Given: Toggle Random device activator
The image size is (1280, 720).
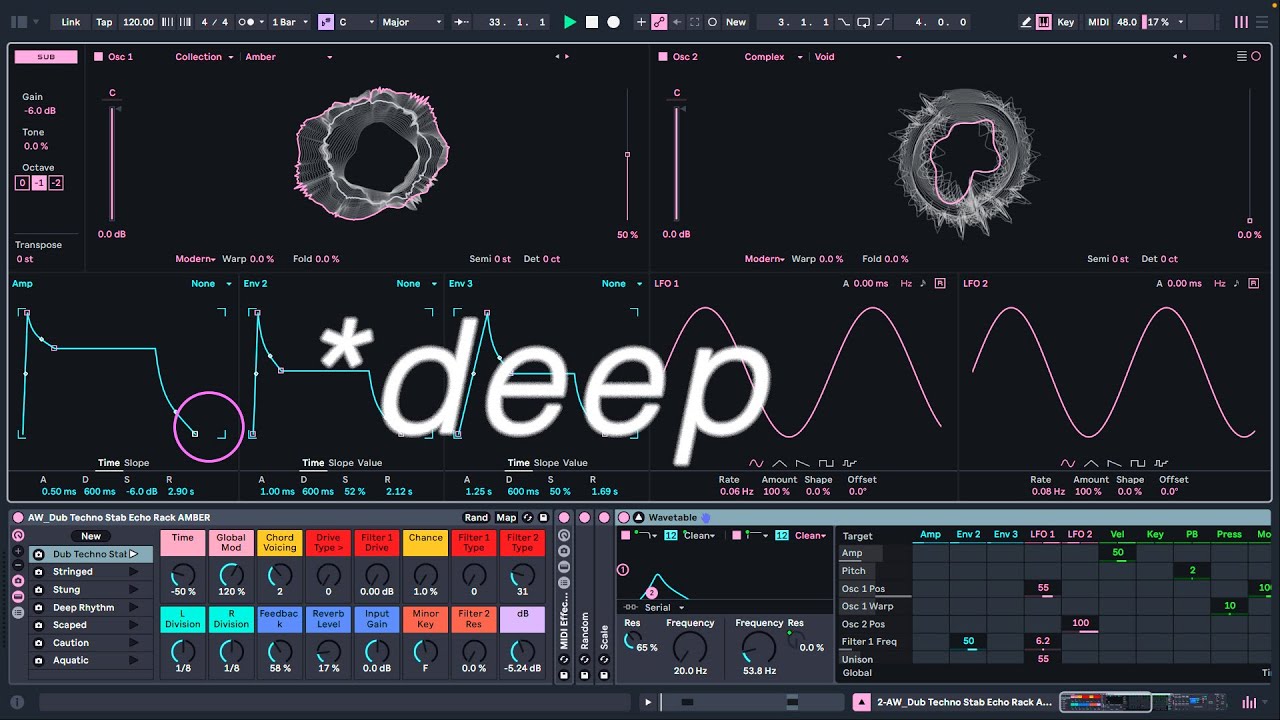Looking at the screenshot, I should point(584,517).
